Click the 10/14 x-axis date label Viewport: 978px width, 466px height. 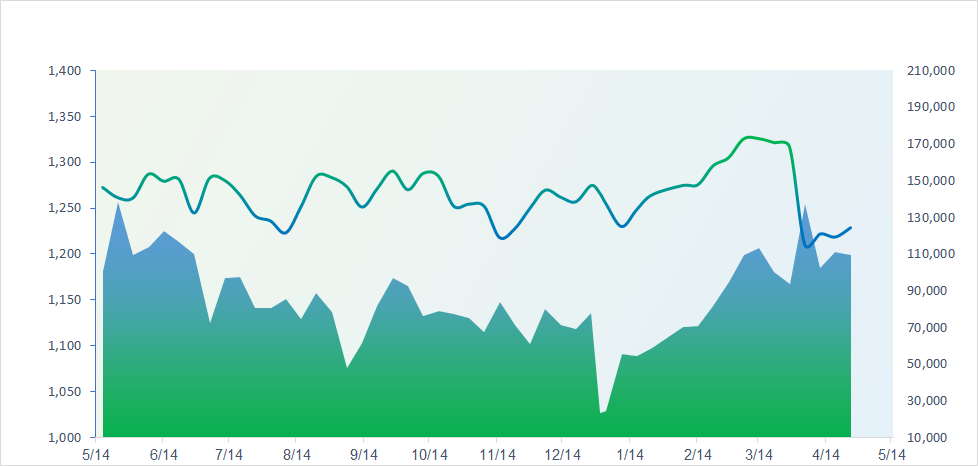[x=429, y=453]
